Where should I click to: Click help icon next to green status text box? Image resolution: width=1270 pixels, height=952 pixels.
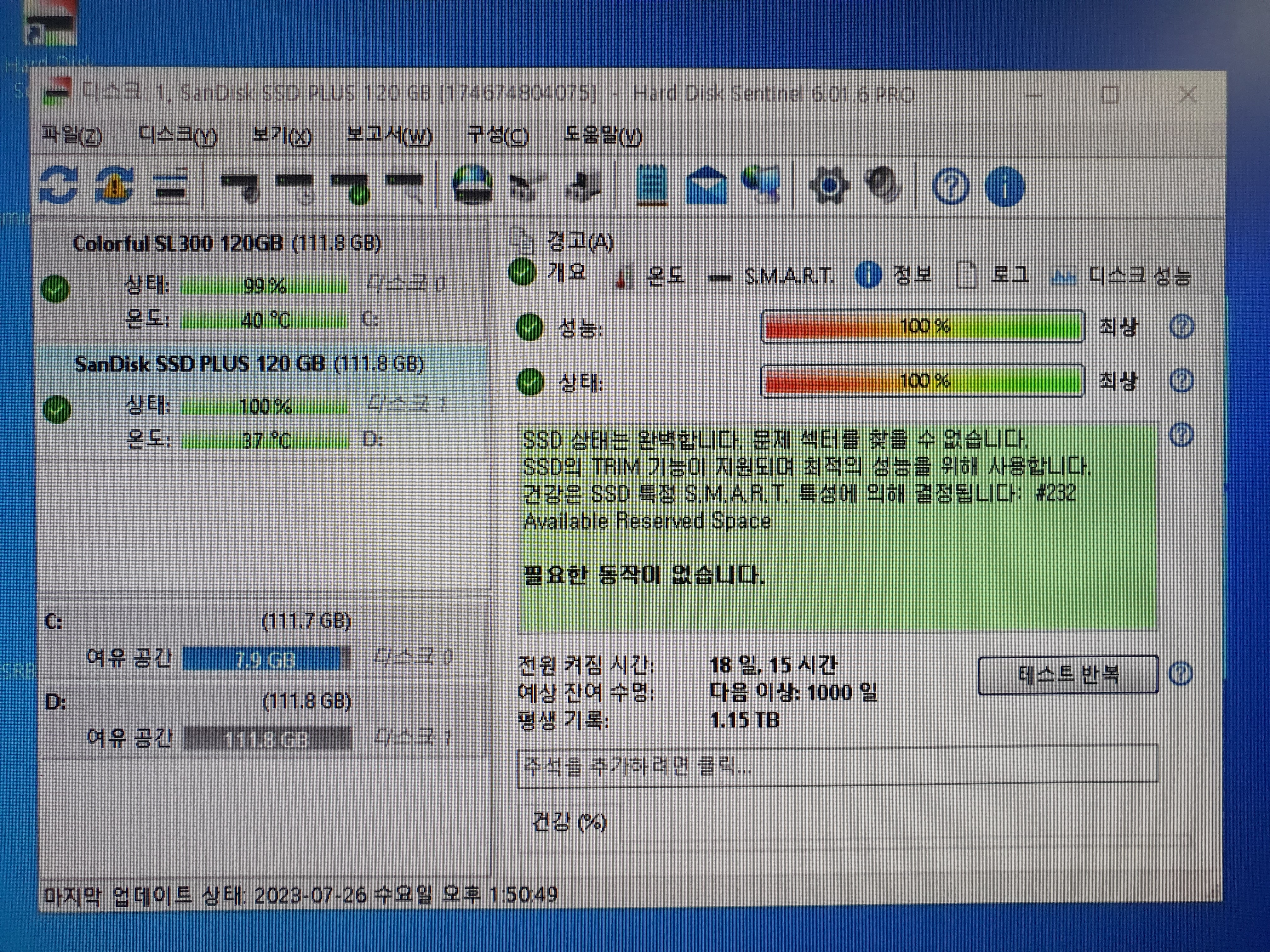tap(1181, 435)
